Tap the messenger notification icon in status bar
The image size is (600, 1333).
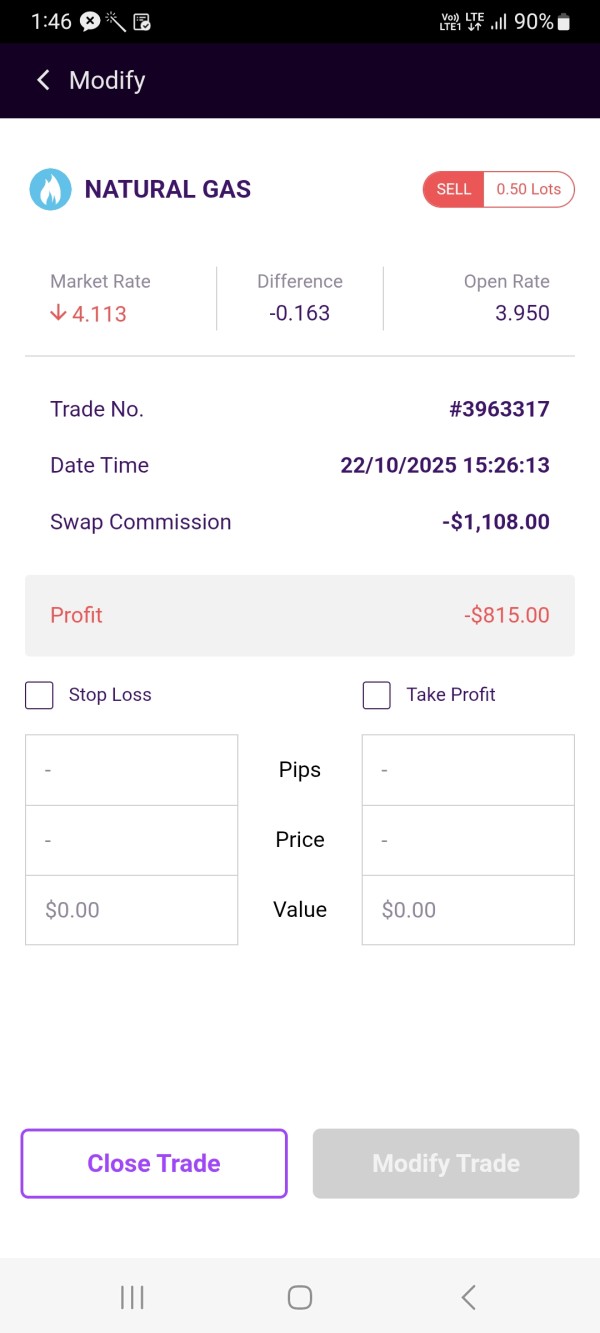click(x=90, y=22)
